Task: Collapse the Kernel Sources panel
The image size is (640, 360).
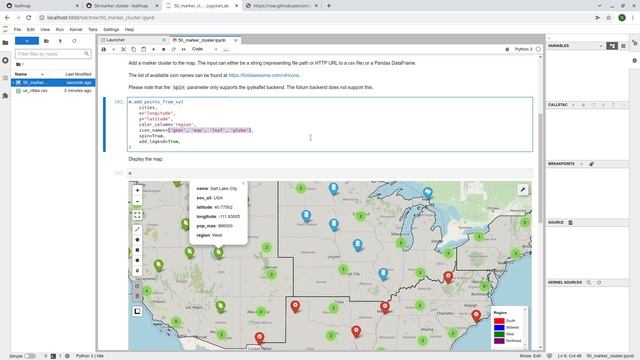Action: point(565,282)
